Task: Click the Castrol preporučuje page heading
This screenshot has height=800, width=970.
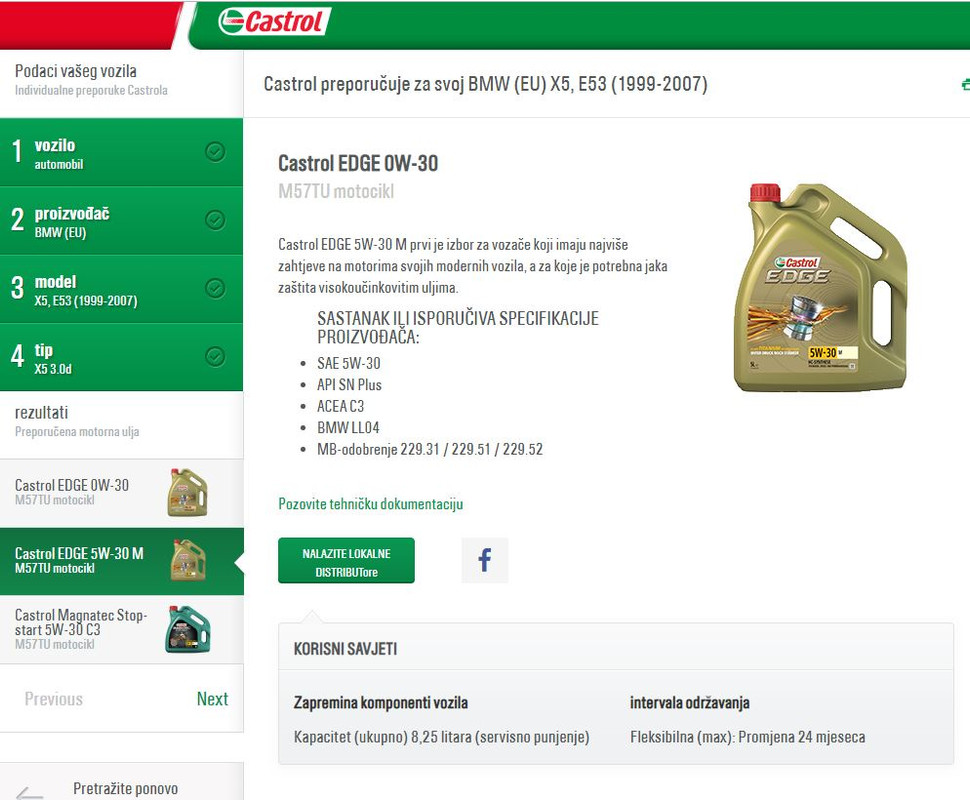Action: click(x=486, y=84)
